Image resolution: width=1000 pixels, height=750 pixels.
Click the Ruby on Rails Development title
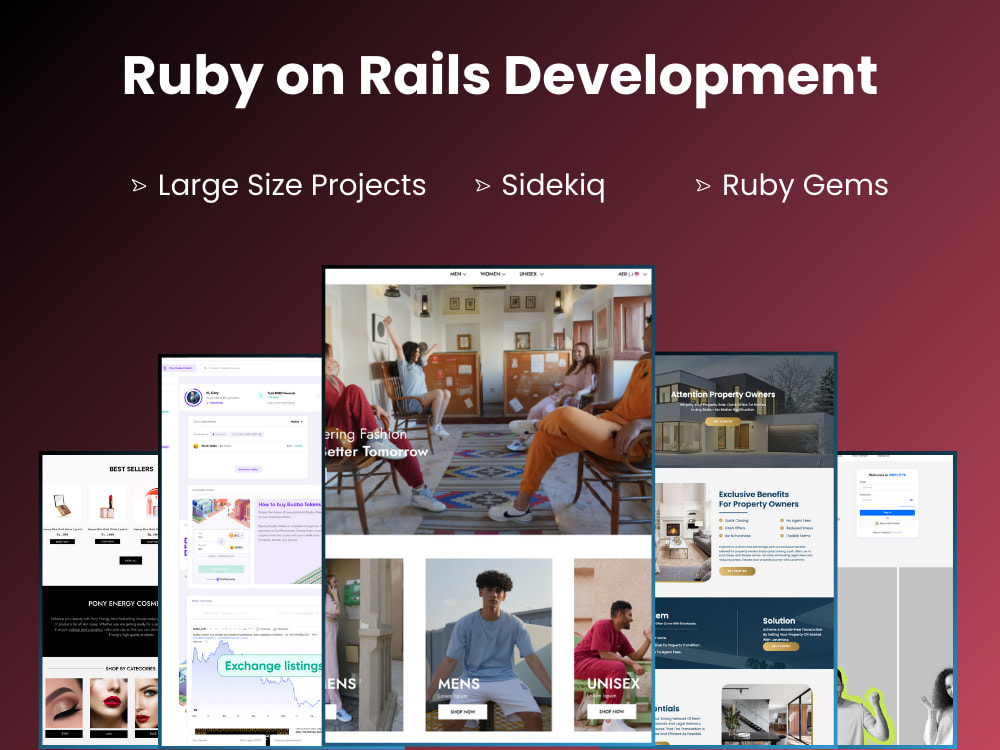pos(500,78)
